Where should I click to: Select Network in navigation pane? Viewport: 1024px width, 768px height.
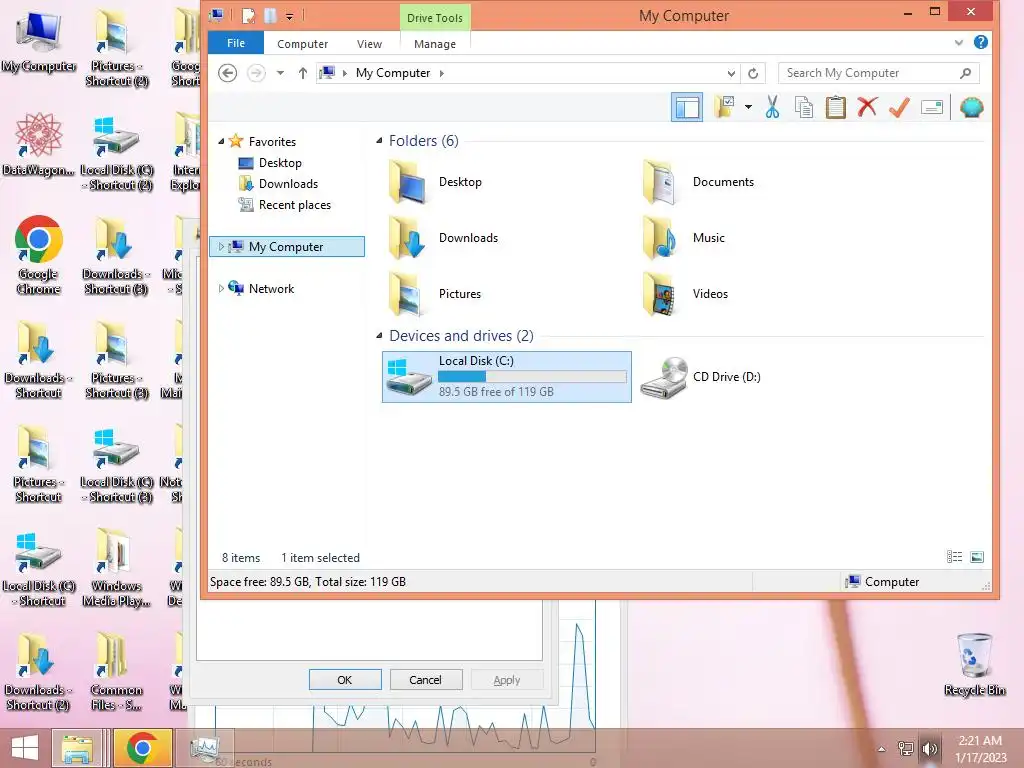click(261, 289)
